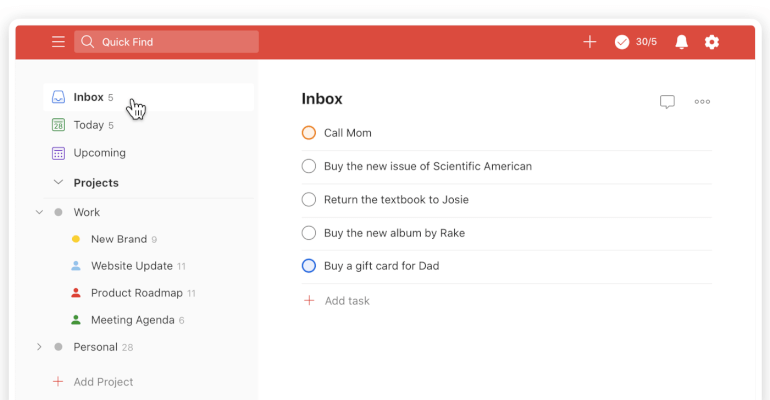Image resolution: width=770 pixels, height=400 pixels.
Task: Click the Quick Find search field
Action: pyautogui.click(x=166, y=42)
